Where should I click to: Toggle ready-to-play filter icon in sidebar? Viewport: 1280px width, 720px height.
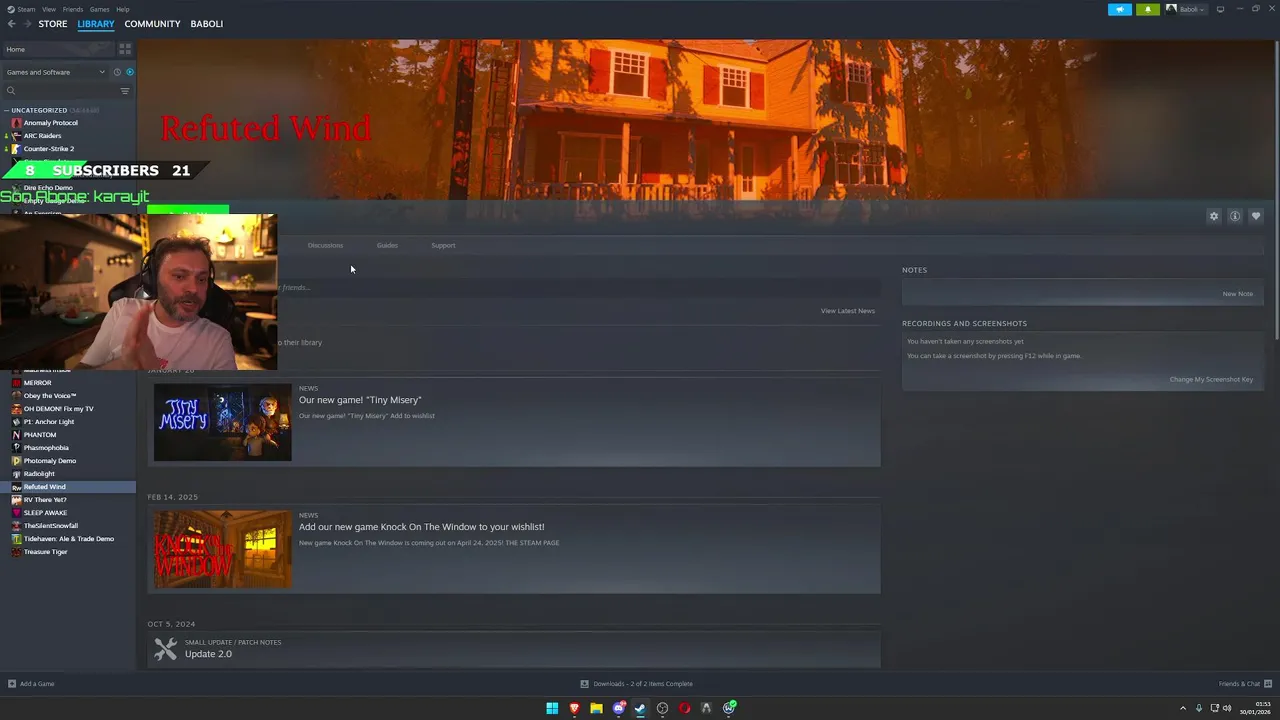point(129,72)
